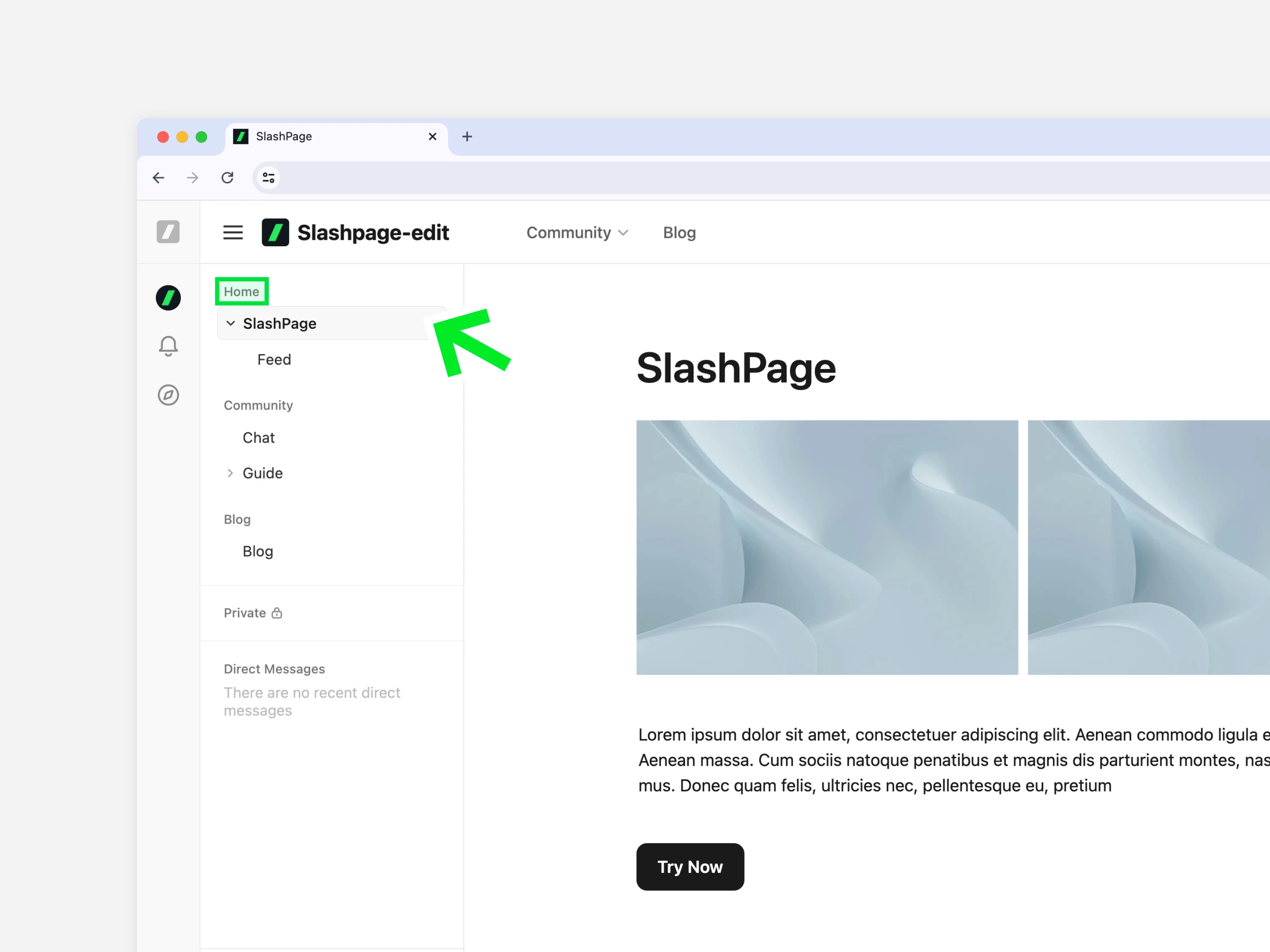Go forward with browser forward arrow
The image size is (1270, 952).
click(x=193, y=178)
